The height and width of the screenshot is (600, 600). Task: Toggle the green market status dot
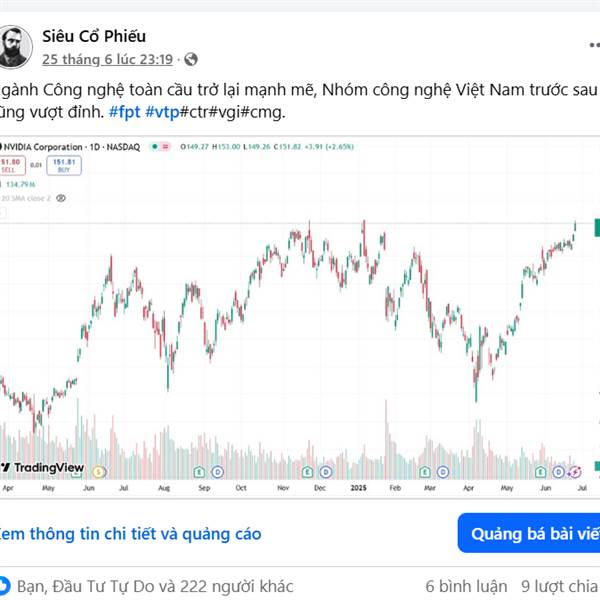[x=155, y=147]
